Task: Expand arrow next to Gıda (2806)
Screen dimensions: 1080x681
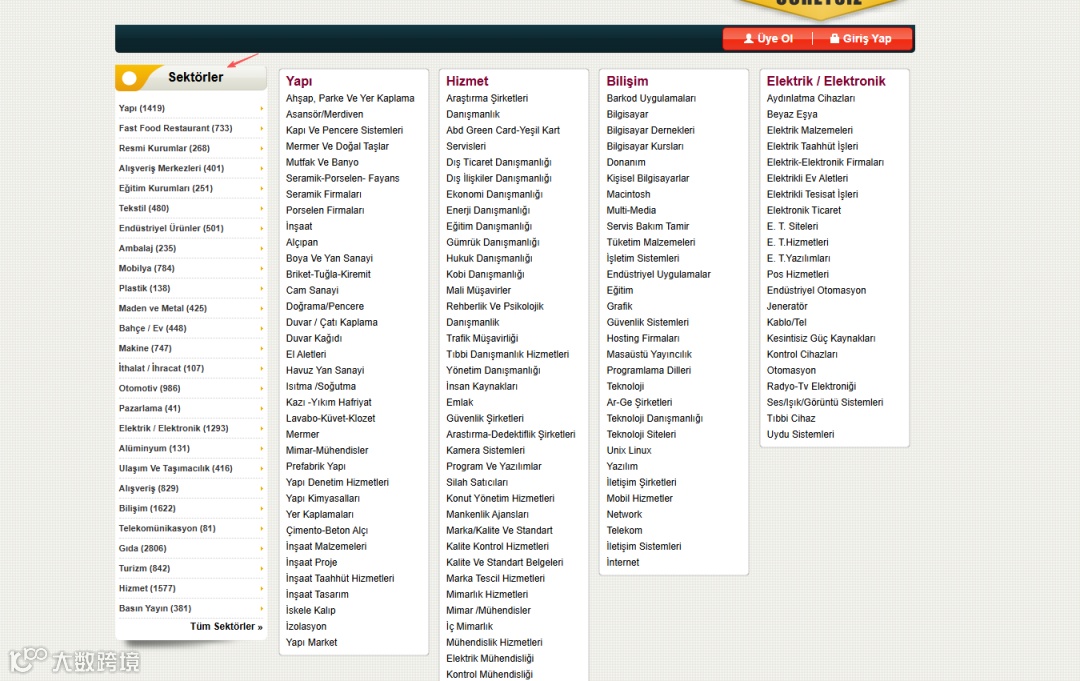Action: coord(262,548)
